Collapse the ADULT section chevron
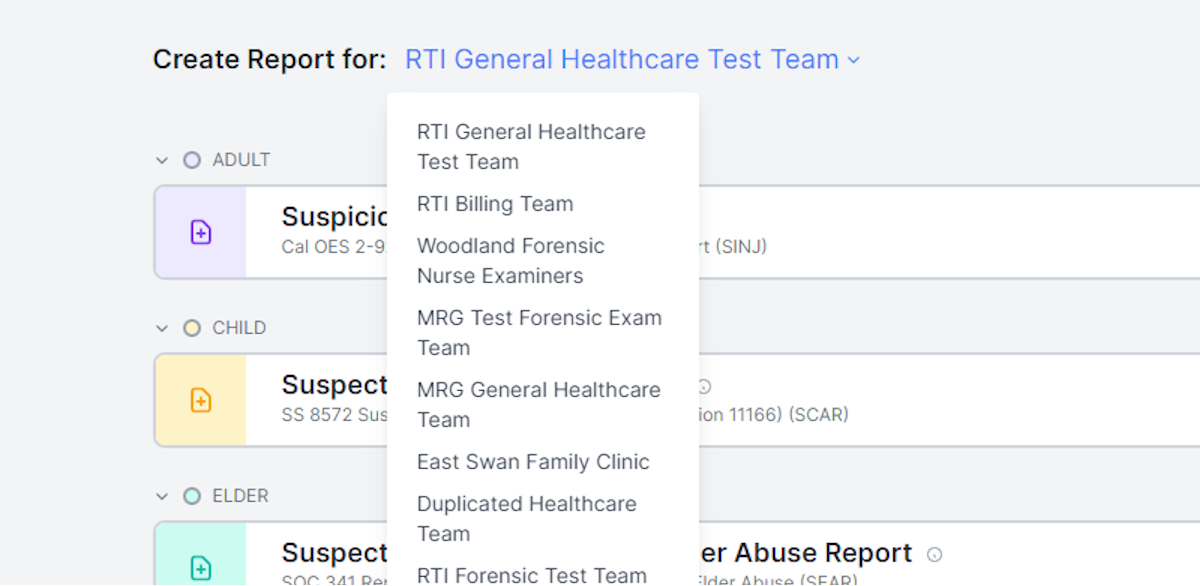The height and width of the screenshot is (586, 1200). 161,160
